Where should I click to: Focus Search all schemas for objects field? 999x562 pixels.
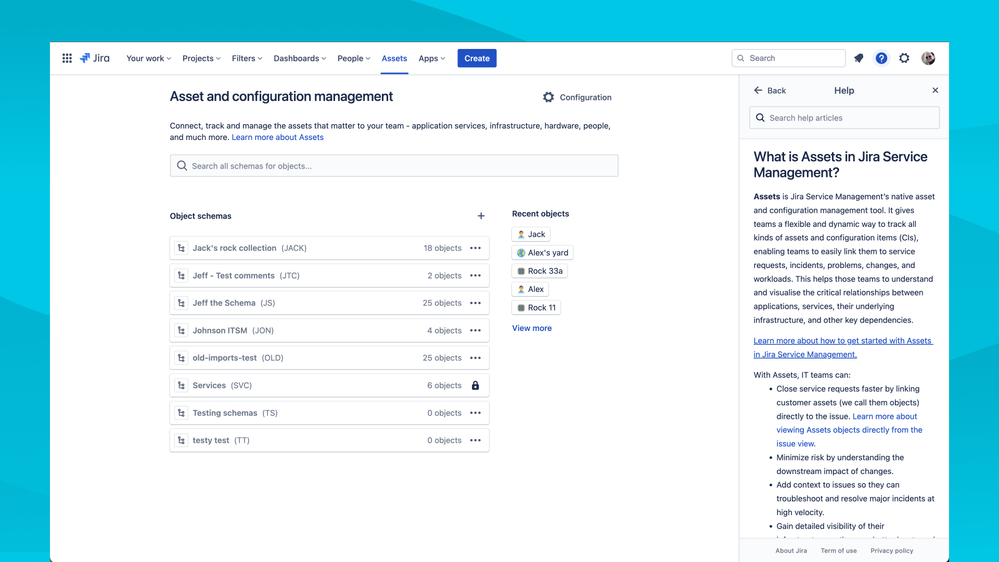pos(394,166)
